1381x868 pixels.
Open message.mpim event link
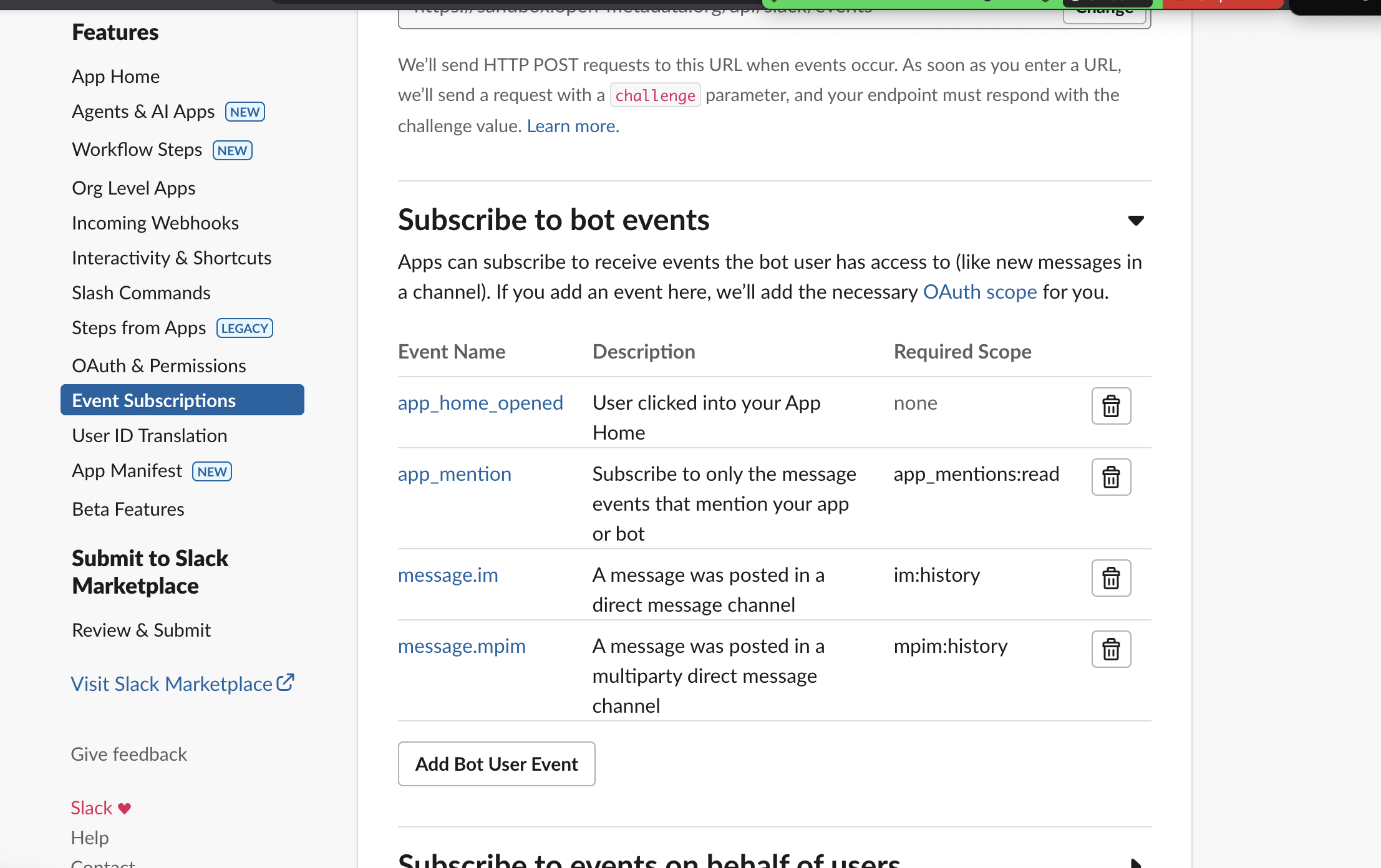coord(462,646)
